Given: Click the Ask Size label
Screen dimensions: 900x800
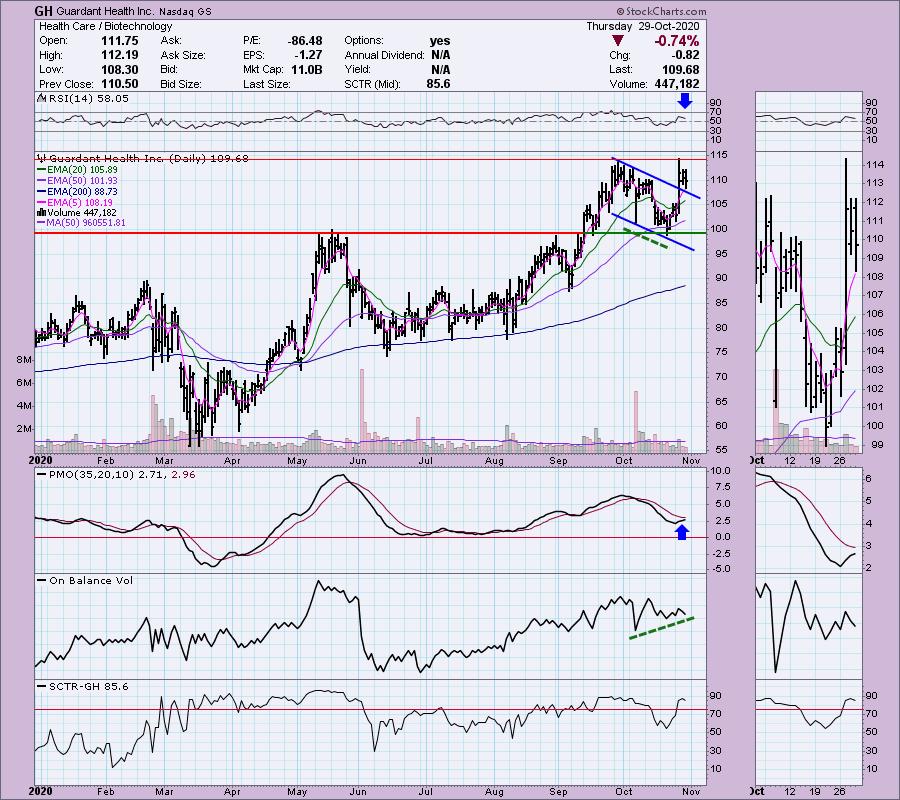Looking at the screenshot, I should [x=183, y=55].
